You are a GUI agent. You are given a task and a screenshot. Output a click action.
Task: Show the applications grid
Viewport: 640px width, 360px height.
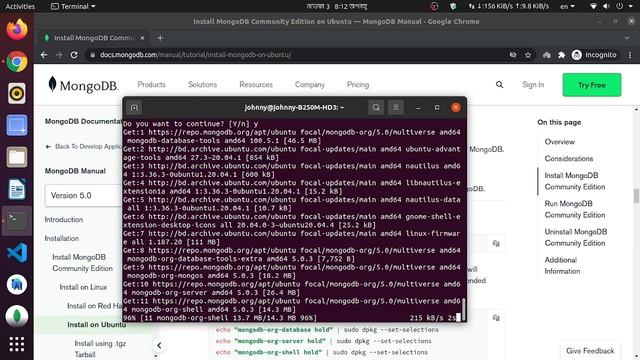[x=17, y=344]
